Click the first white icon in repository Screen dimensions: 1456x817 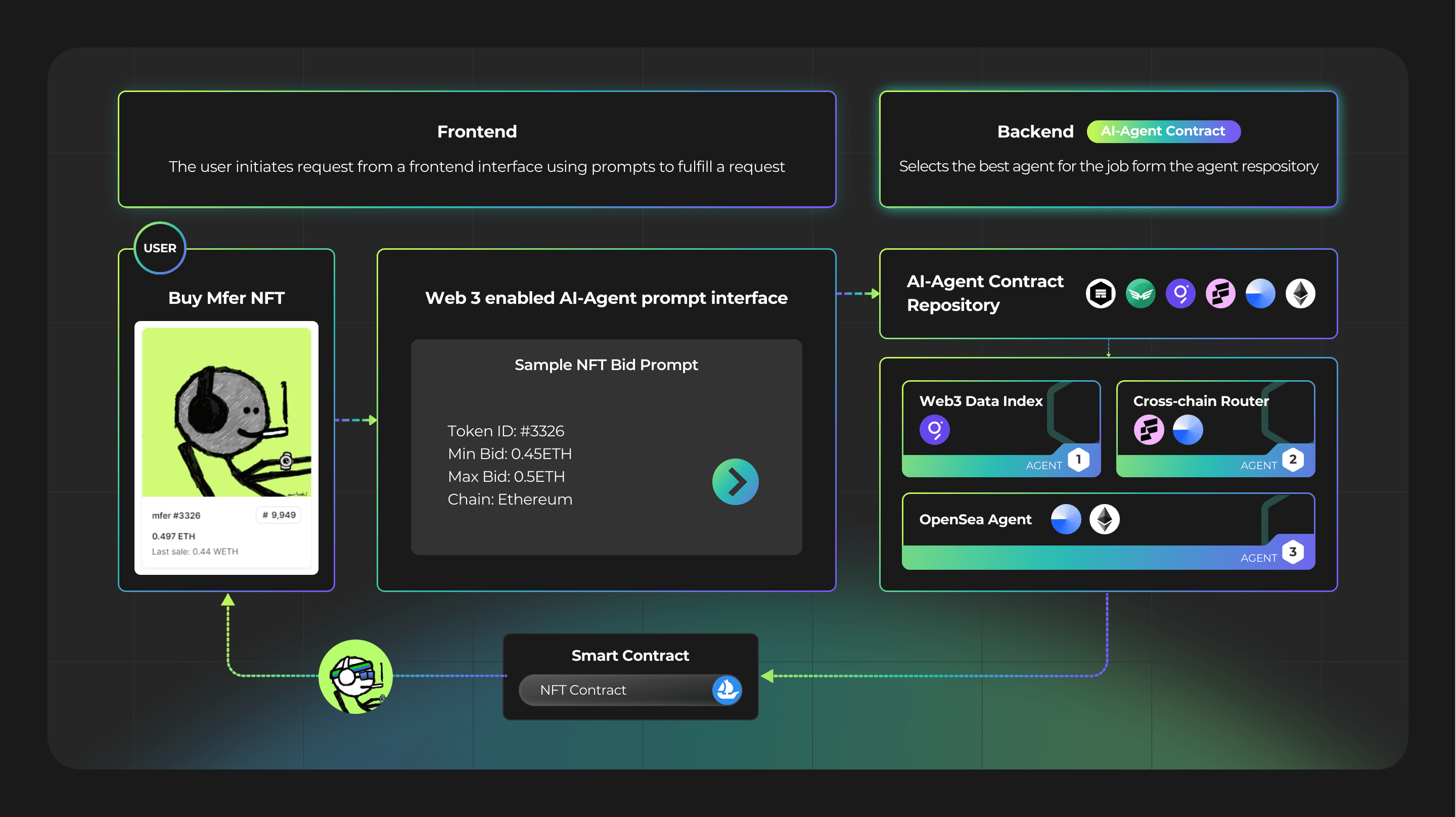[x=1100, y=293]
